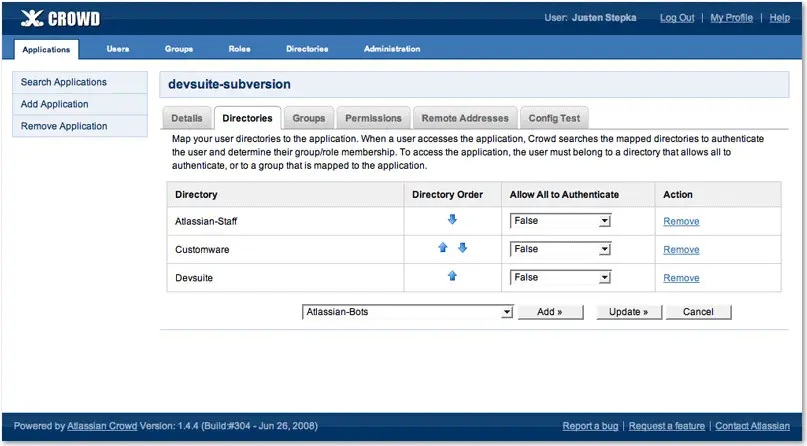The image size is (807, 446).
Task: Open the Directories main menu
Action: pyautogui.click(x=307, y=49)
